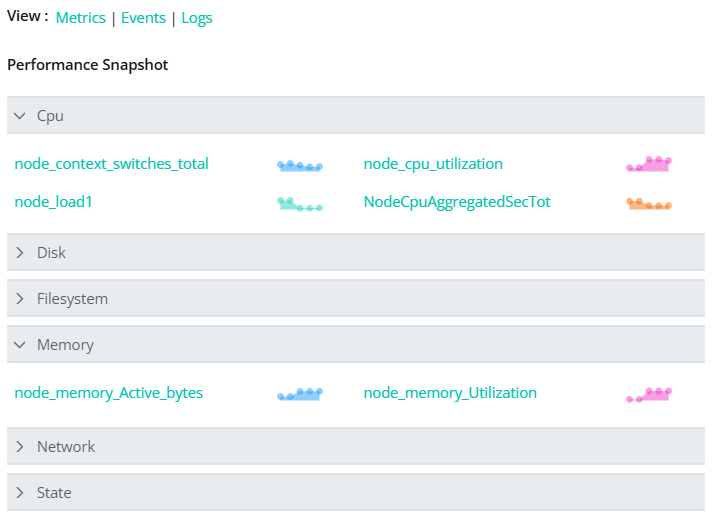Open the node_context_switches_total metric link
The image size is (713, 520).
111,164
